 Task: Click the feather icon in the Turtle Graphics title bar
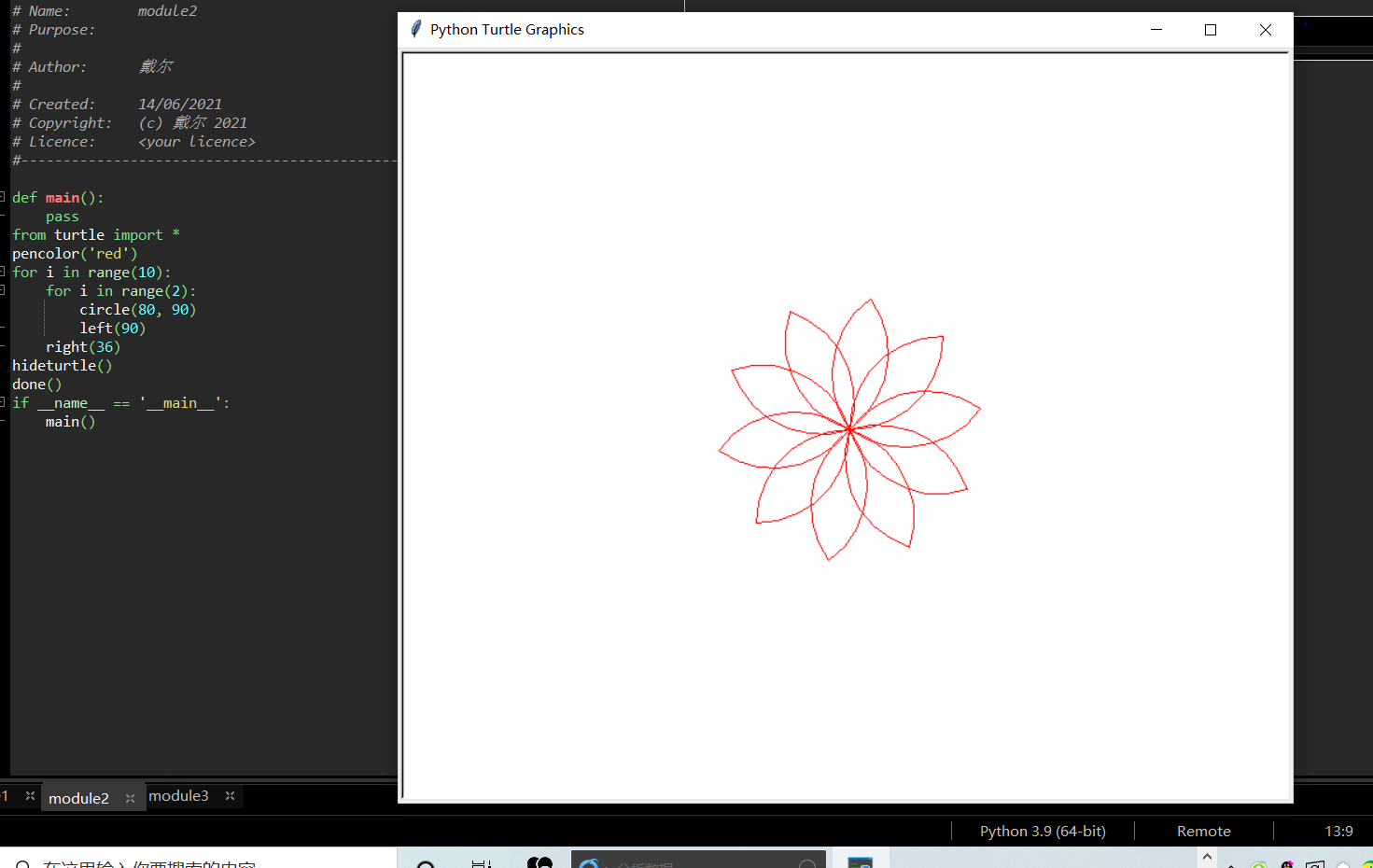(x=416, y=29)
